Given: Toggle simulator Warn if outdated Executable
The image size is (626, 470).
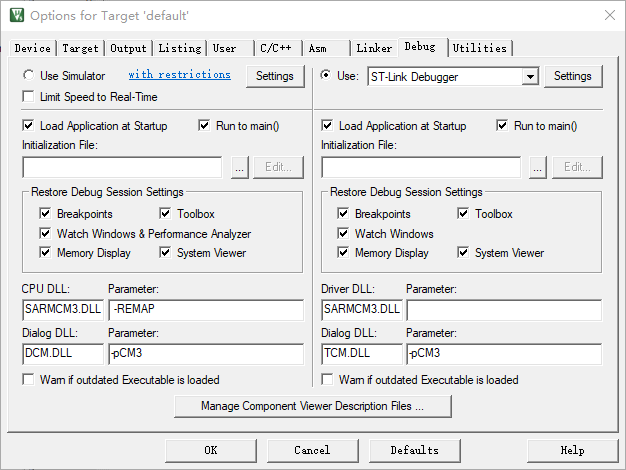Looking at the screenshot, I should coord(28,379).
